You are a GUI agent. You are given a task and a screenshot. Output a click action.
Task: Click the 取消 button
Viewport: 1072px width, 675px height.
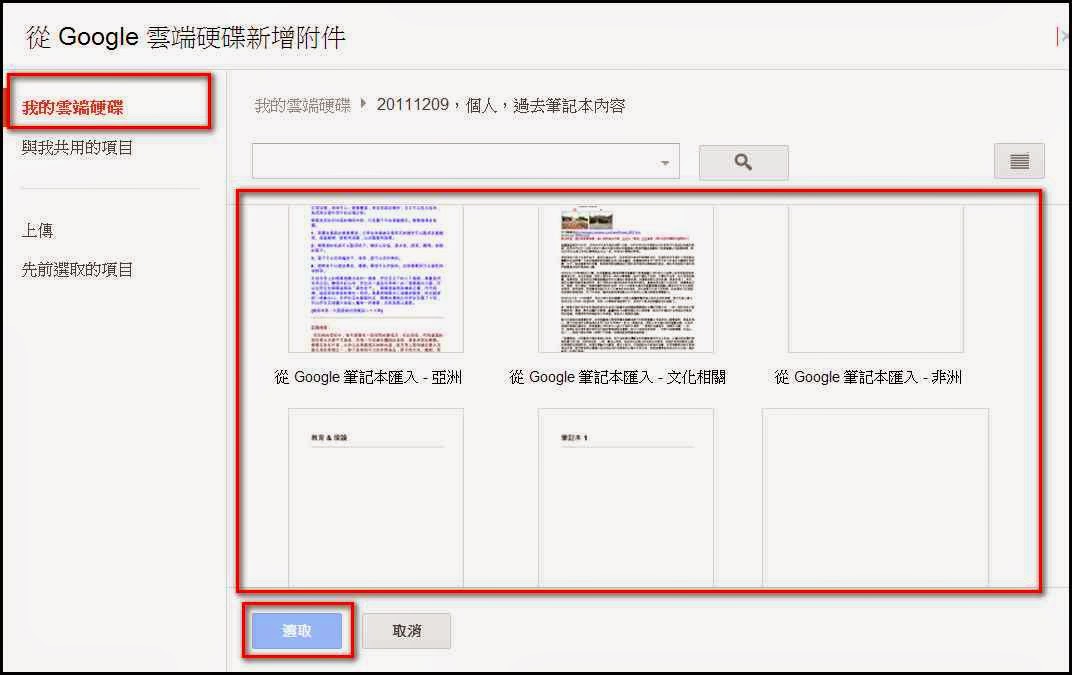(x=407, y=631)
